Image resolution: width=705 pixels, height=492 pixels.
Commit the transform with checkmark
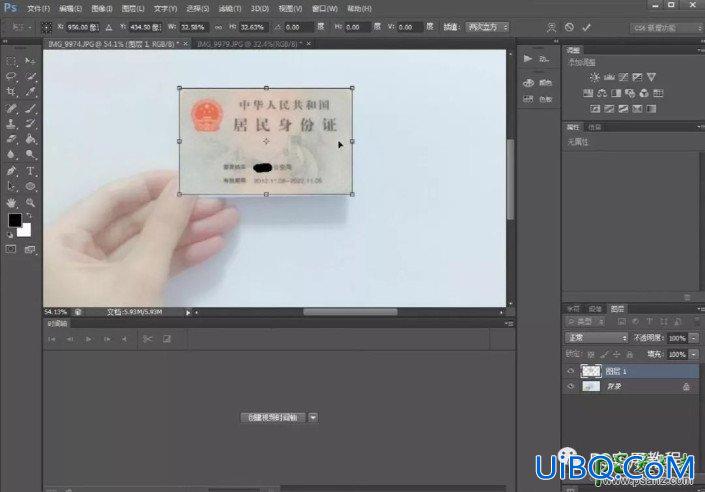click(586, 27)
